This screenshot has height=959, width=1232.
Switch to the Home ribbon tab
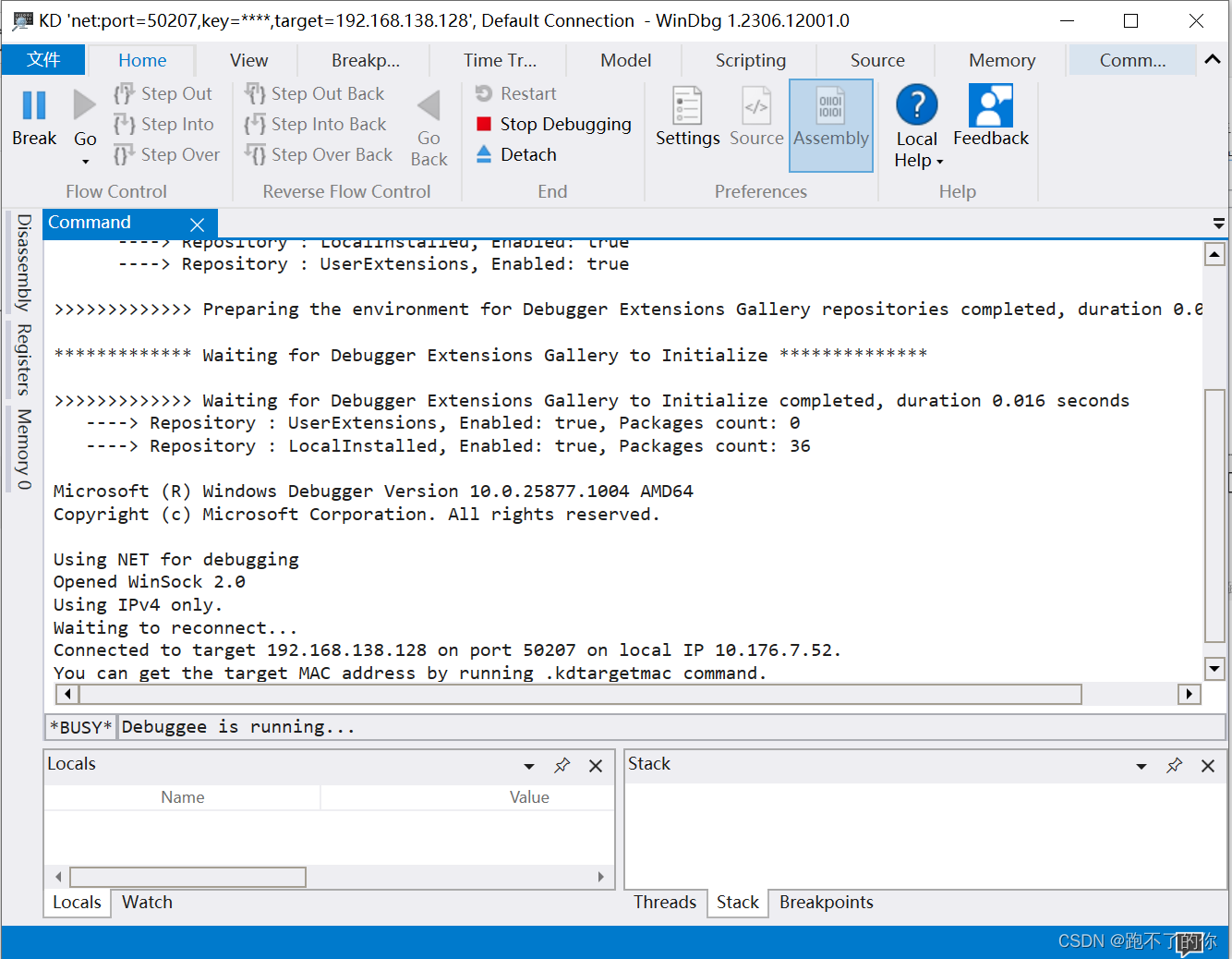[142, 60]
